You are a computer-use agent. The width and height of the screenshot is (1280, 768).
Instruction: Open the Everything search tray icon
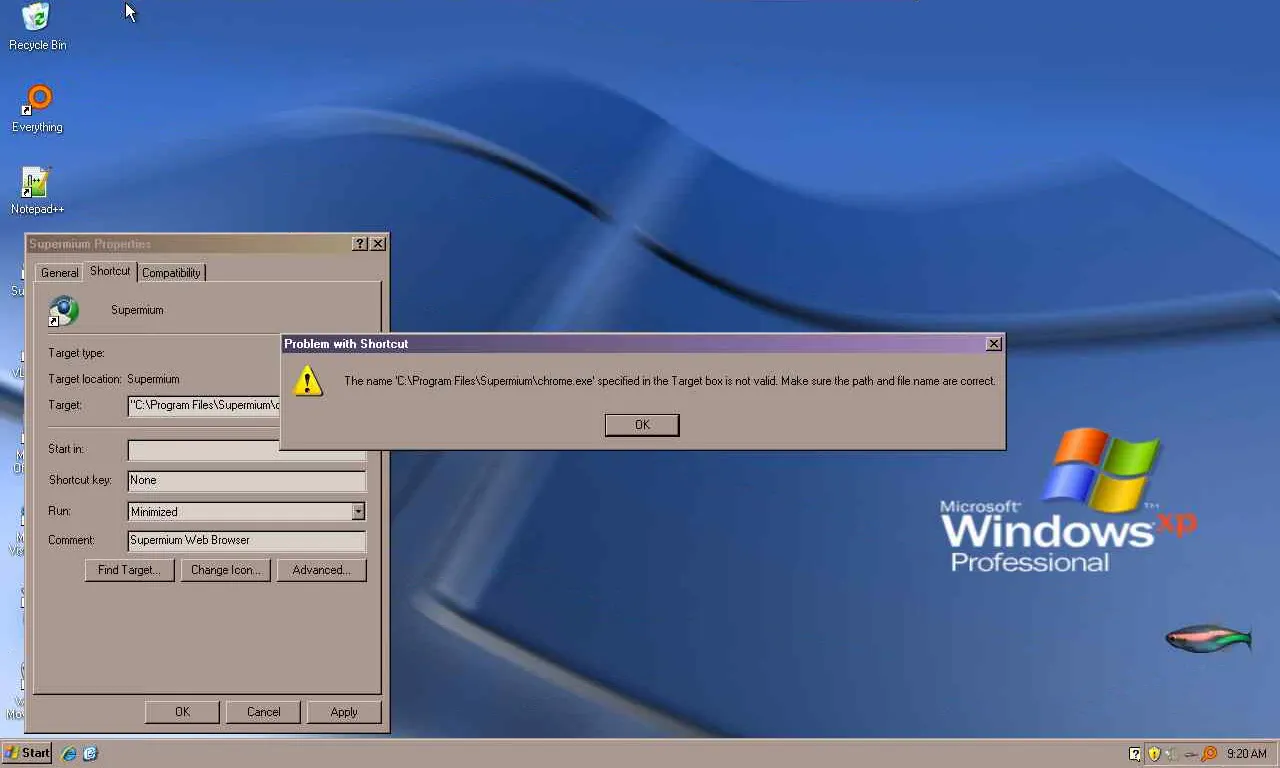[1208, 754]
